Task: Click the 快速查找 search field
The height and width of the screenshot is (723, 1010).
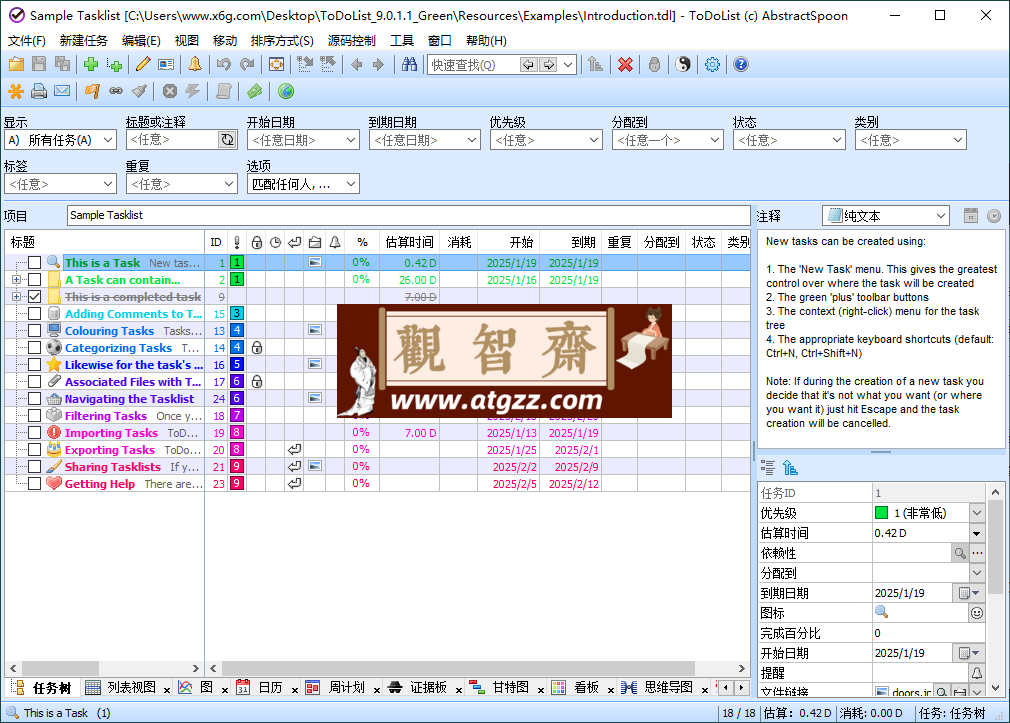Action: (x=473, y=64)
